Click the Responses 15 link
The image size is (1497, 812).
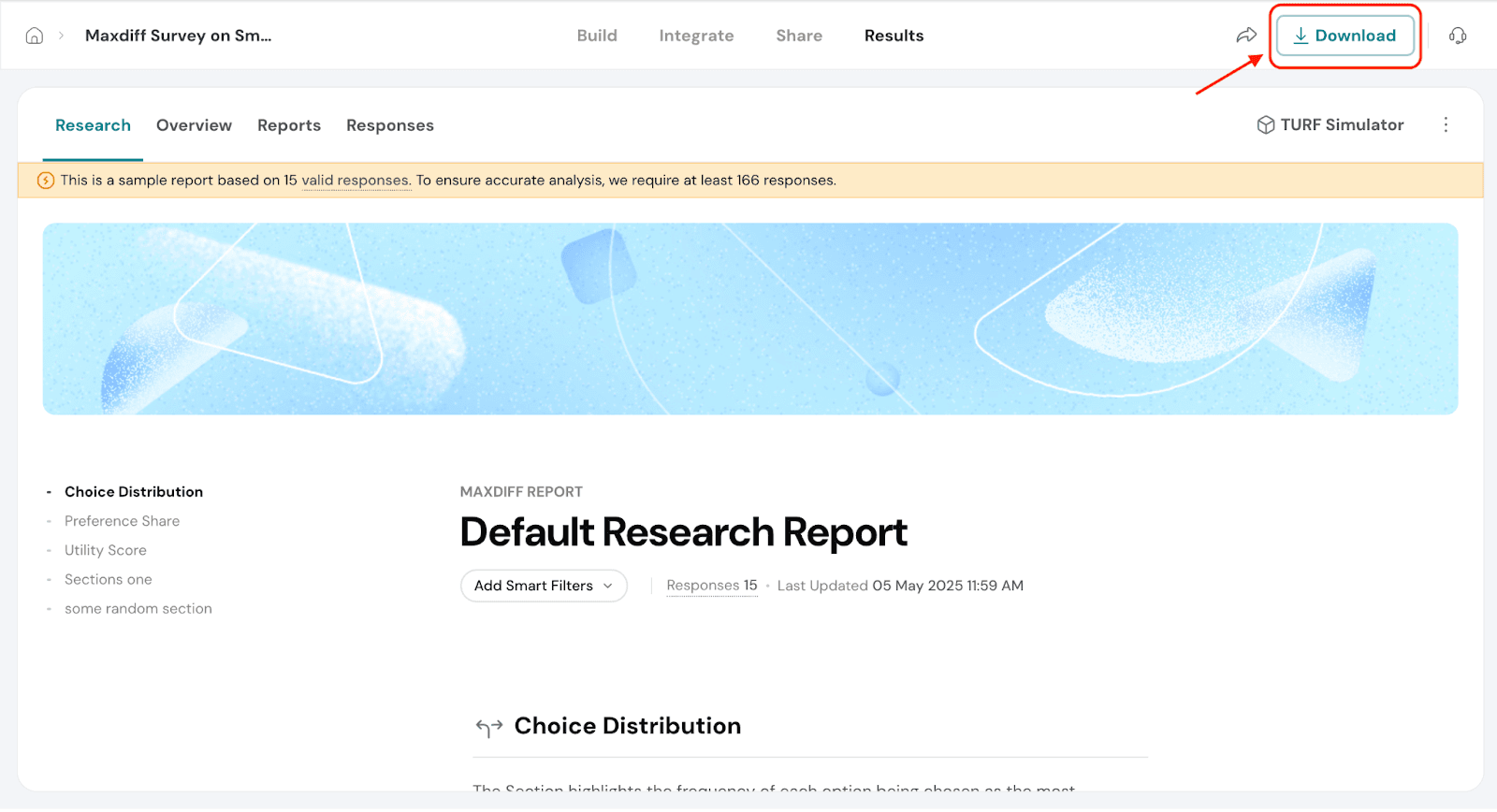pyautogui.click(x=712, y=586)
